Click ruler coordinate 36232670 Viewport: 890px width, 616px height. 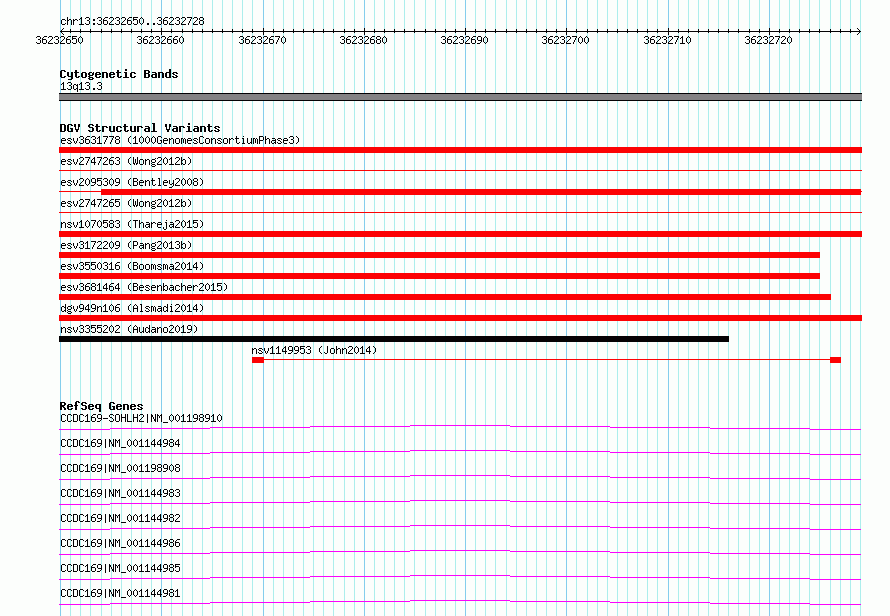262,40
